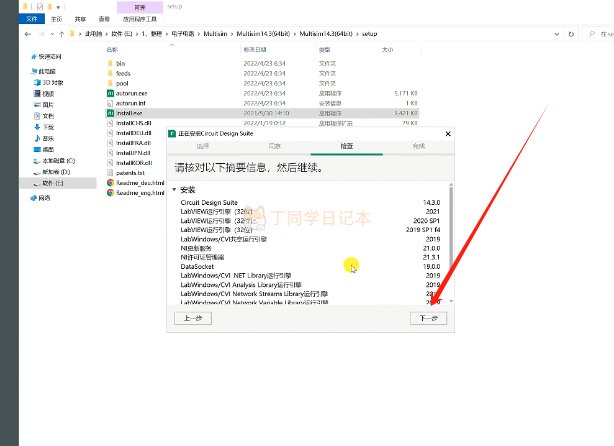The image size is (614, 446).
Task: Click the 选择 step tab in installer
Action: pyautogui.click(x=202, y=146)
